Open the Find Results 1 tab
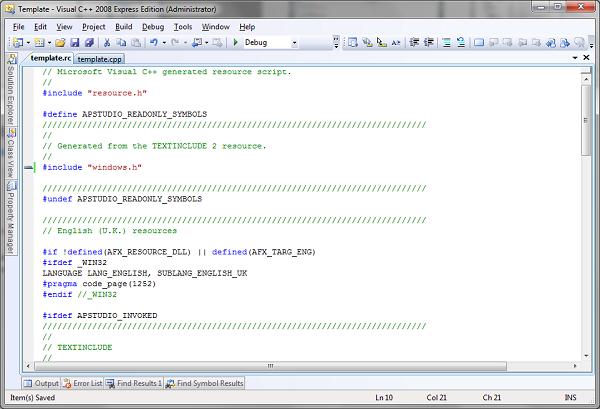This screenshot has width=600, height=409. (x=134, y=383)
